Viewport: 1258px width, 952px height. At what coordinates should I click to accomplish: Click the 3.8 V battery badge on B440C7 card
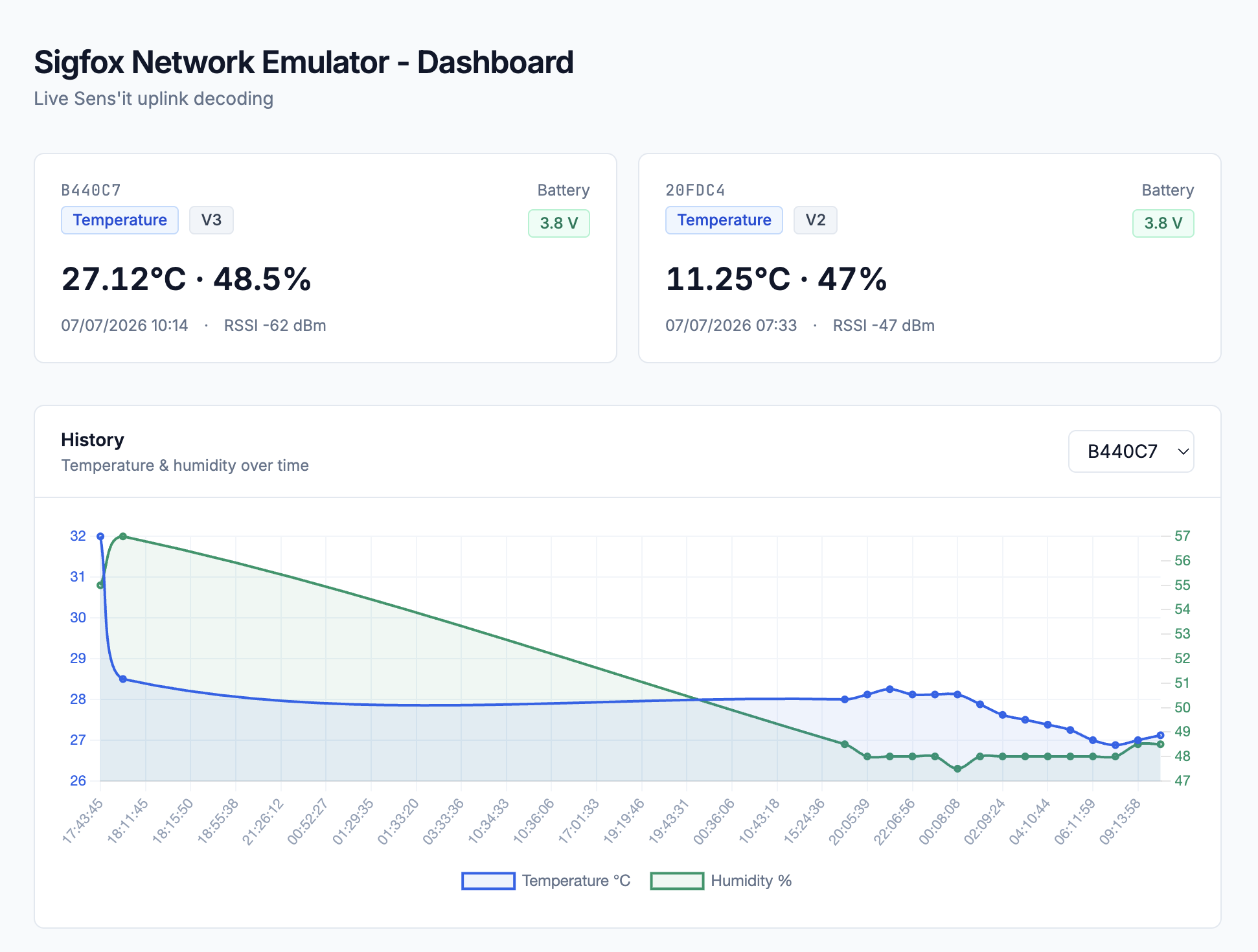point(559,223)
